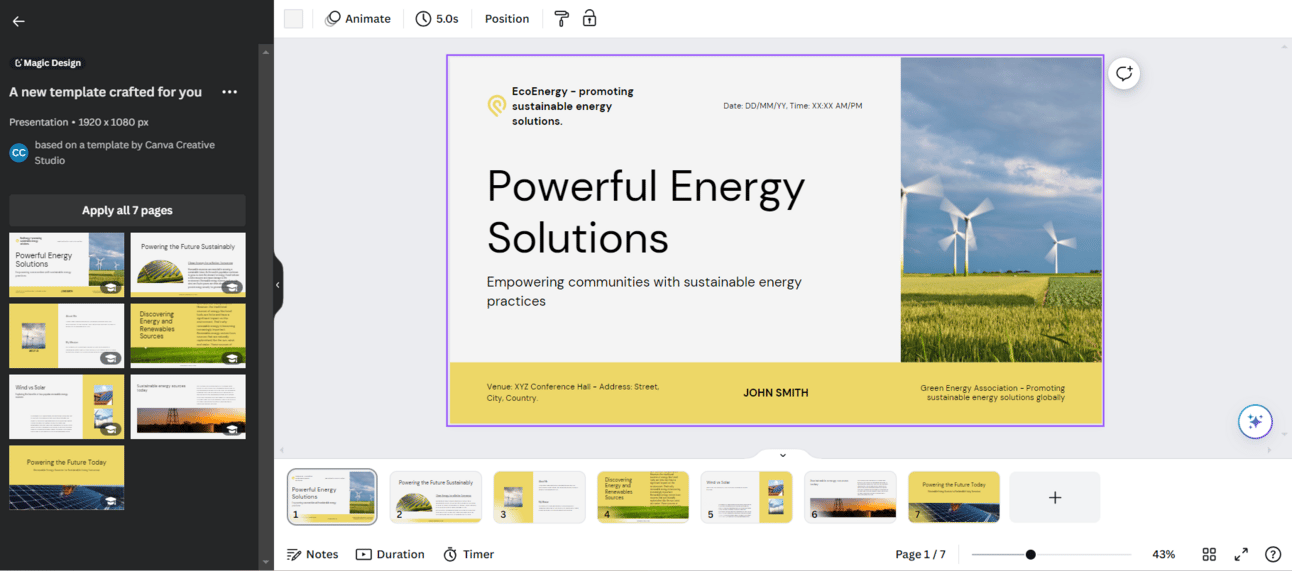
Task: Select the About Us template page in panel
Action: pyautogui.click(x=67, y=336)
